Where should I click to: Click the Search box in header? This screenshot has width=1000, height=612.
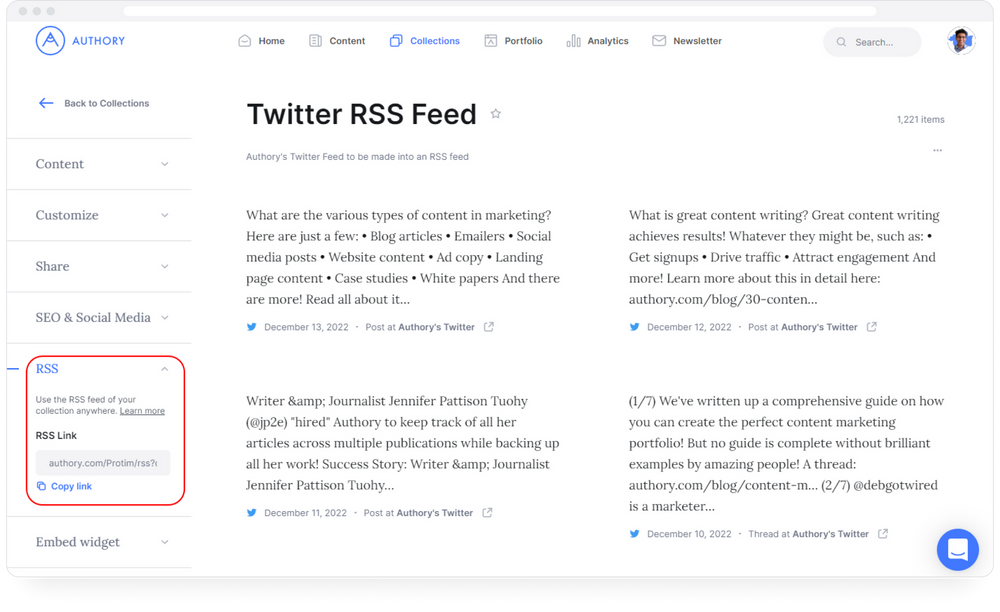pyautogui.click(x=872, y=42)
